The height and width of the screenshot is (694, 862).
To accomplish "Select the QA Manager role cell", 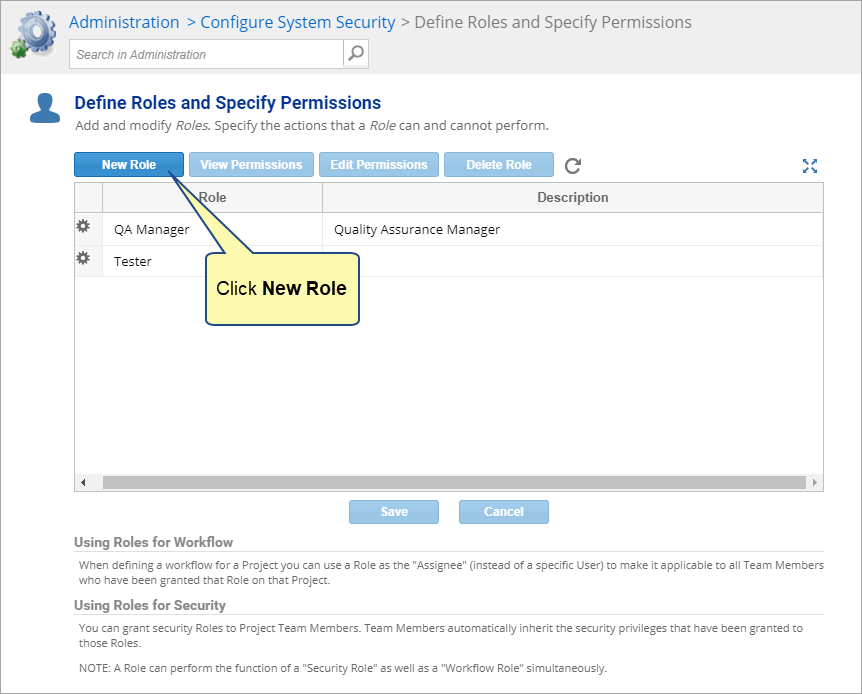I will coord(212,229).
